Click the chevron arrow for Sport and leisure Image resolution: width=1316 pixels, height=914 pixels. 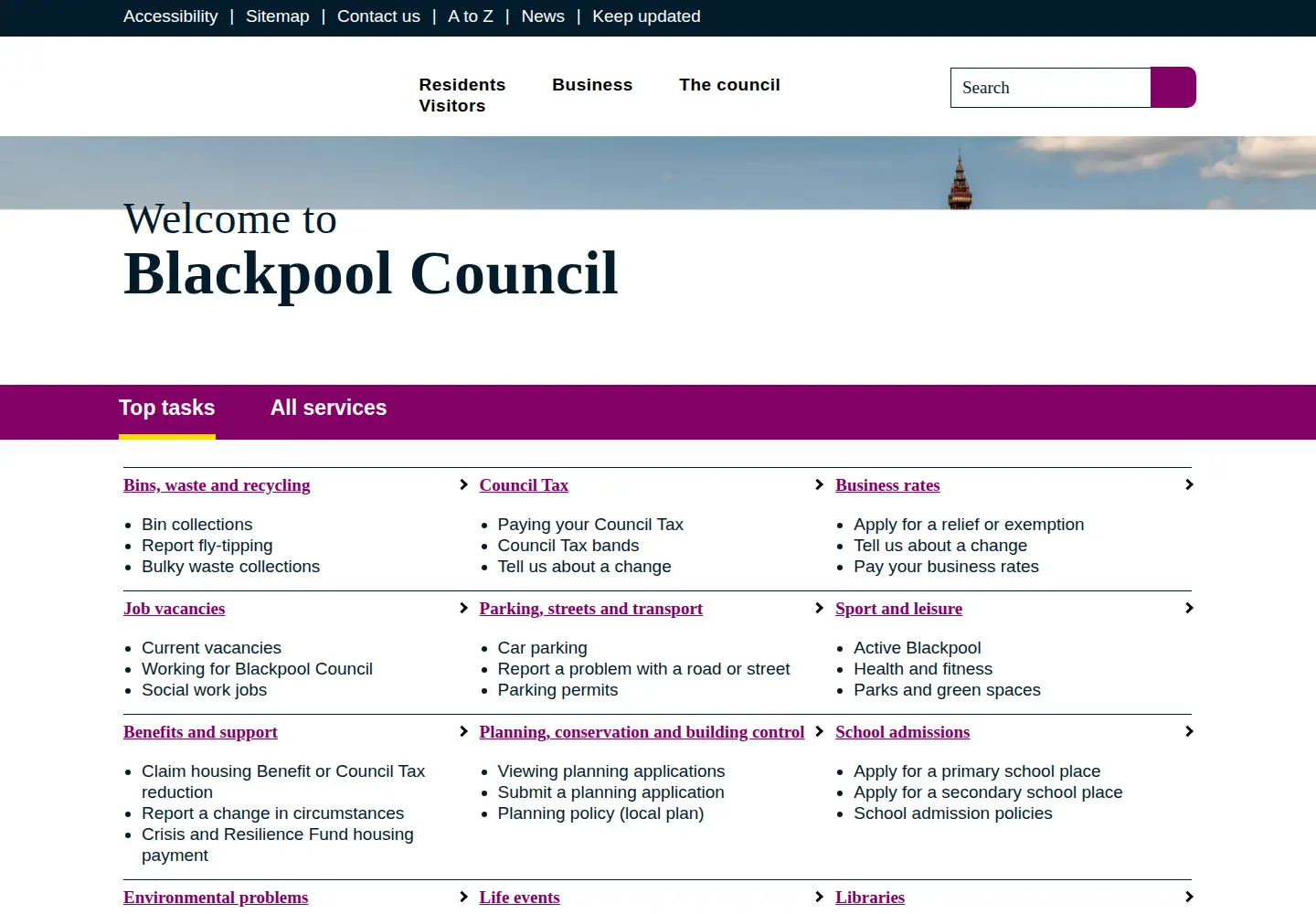click(x=1189, y=608)
